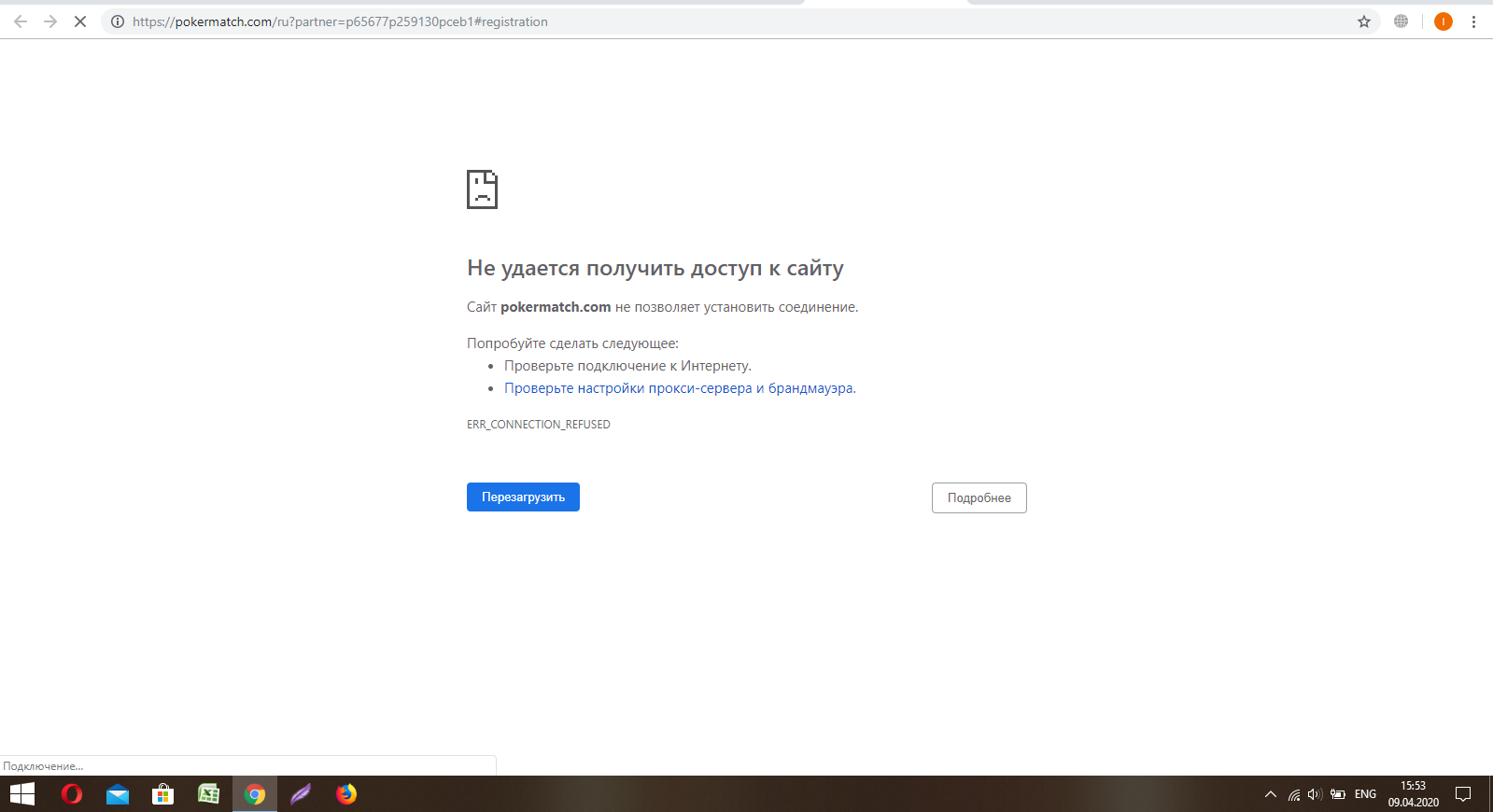Image resolution: width=1493 pixels, height=812 pixels.
Task: Bookmark this page with the star
Action: pyautogui.click(x=1364, y=21)
